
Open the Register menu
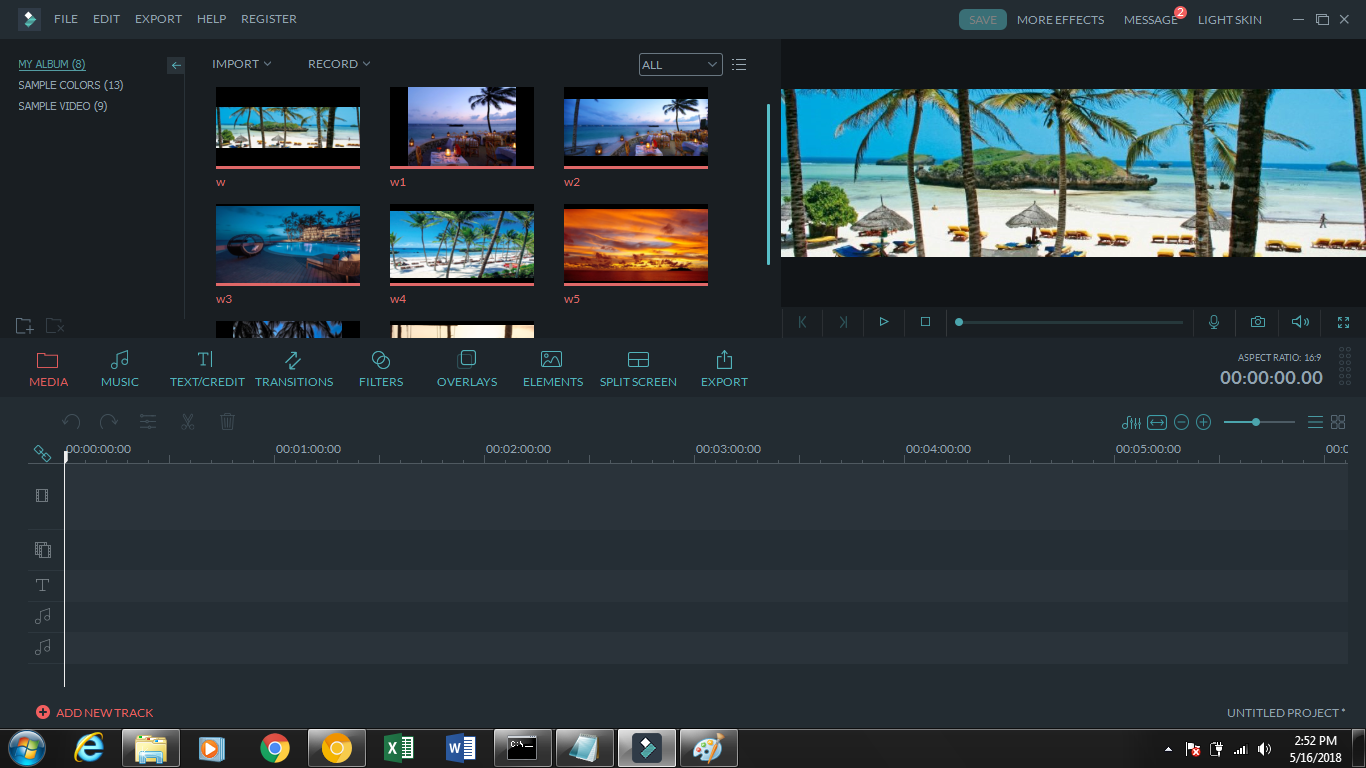coord(269,19)
